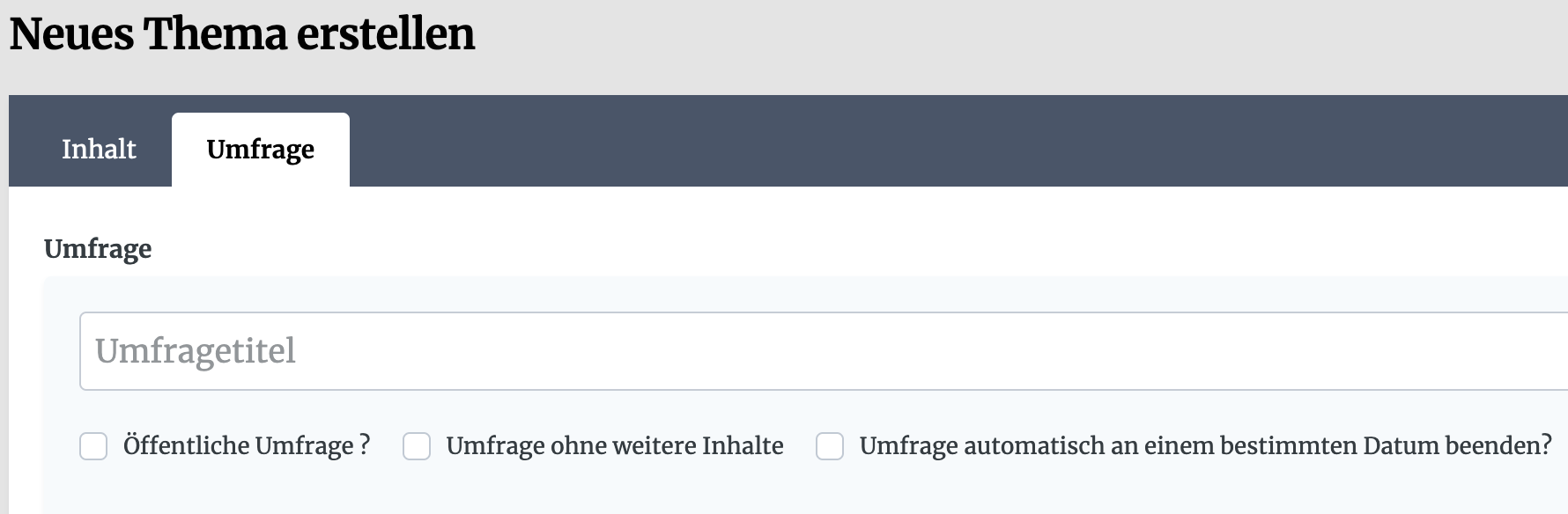Screen dimensions: 1568x514
Task: Click the word 'erstellen' in the page title
Action: [386, 35]
